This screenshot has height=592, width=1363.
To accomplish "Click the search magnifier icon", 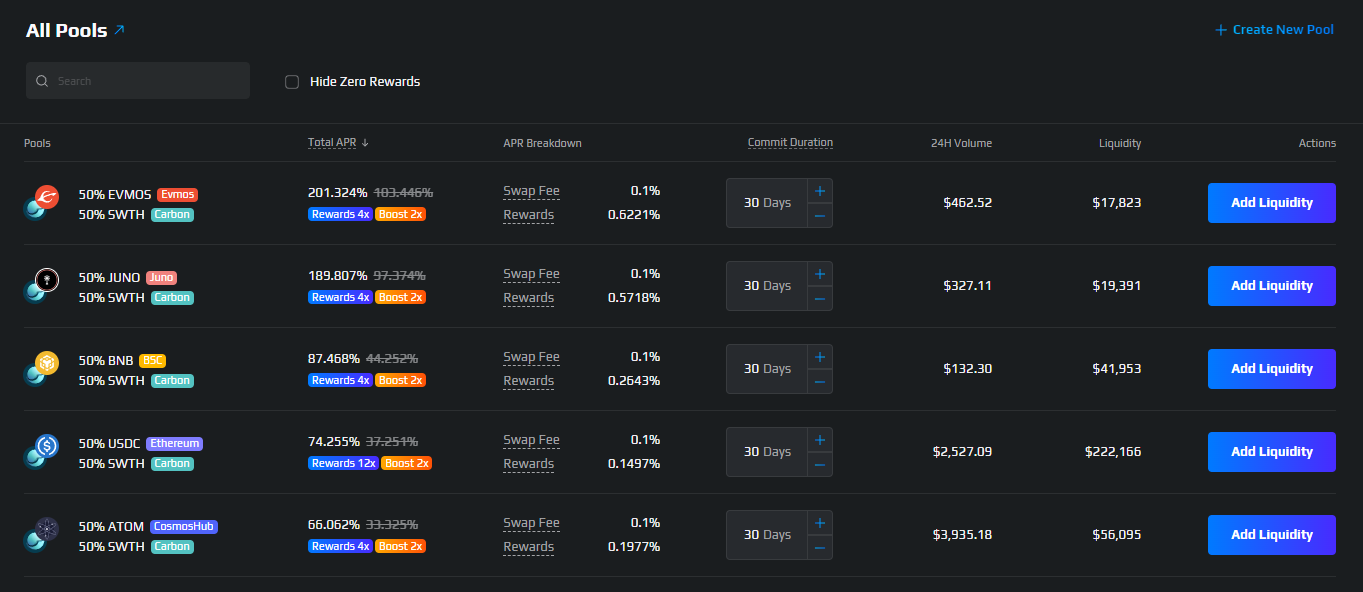I will (42, 81).
